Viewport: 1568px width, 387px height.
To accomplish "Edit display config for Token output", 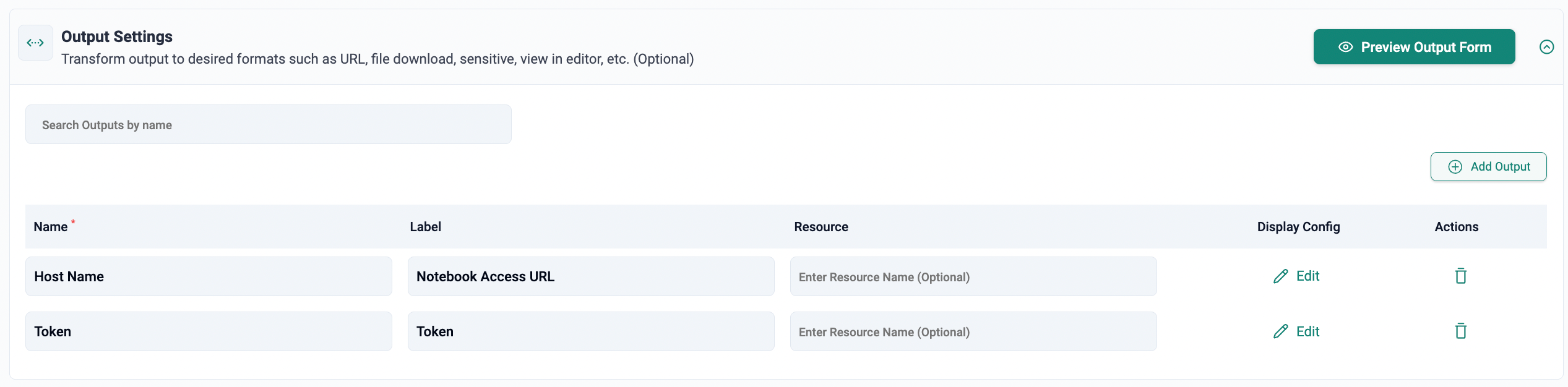I will click(1296, 332).
